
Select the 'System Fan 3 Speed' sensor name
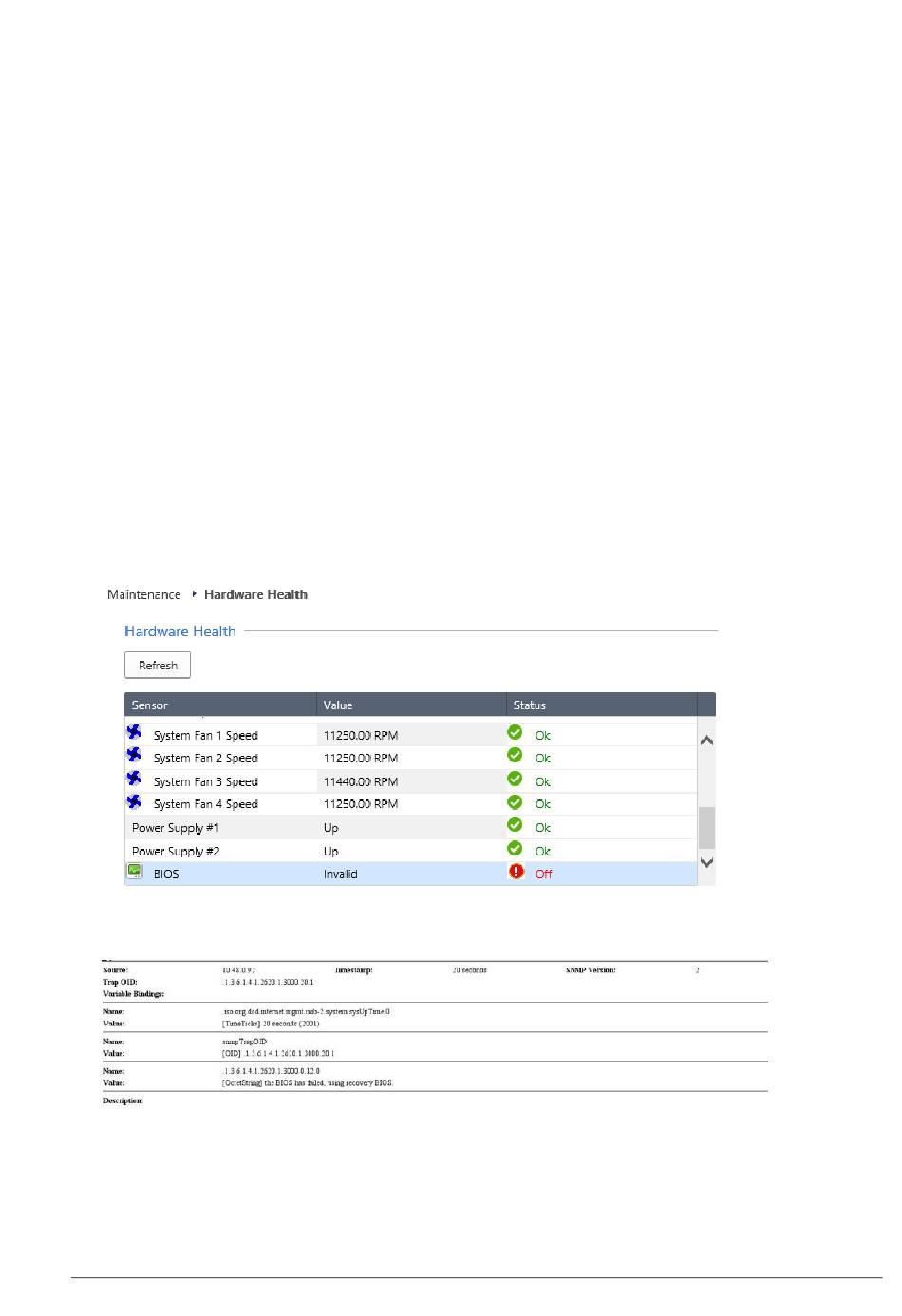click(x=206, y=782)
